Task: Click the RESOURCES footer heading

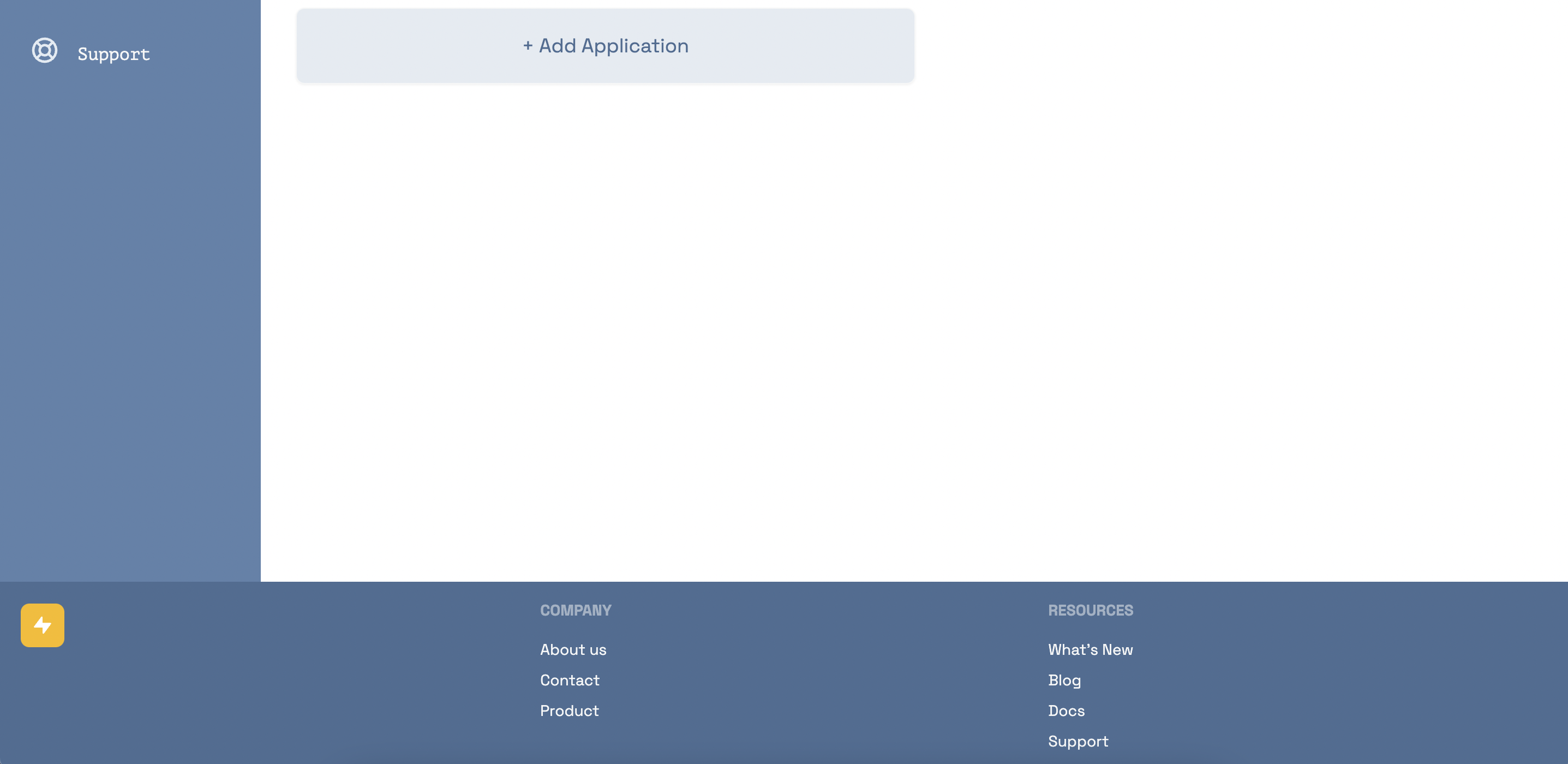Action: pyautogui.click(x=1090, y=610)
